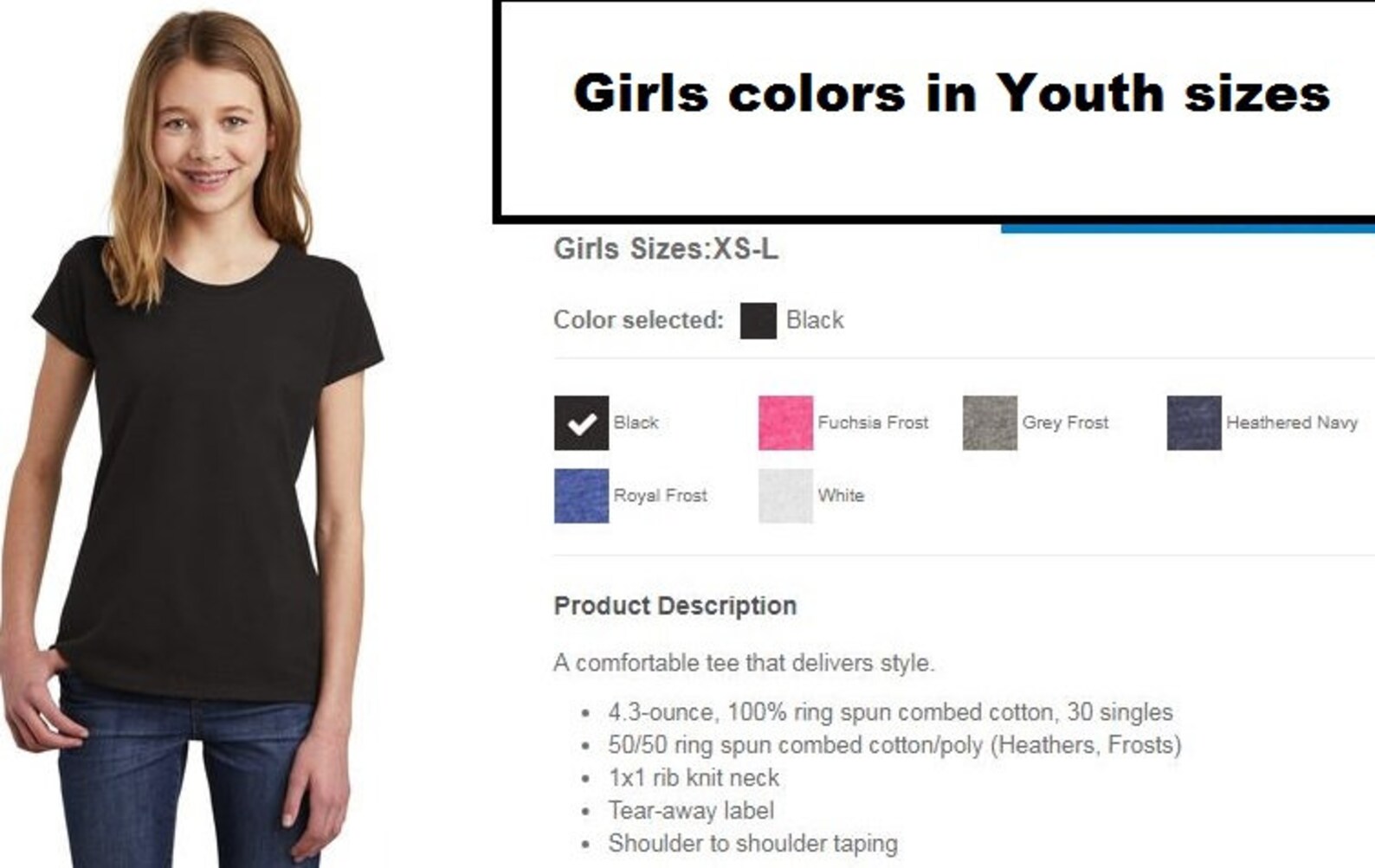1375x868 pixels.
Task: Click the Product Description heading
Action: tap(675, 606)
